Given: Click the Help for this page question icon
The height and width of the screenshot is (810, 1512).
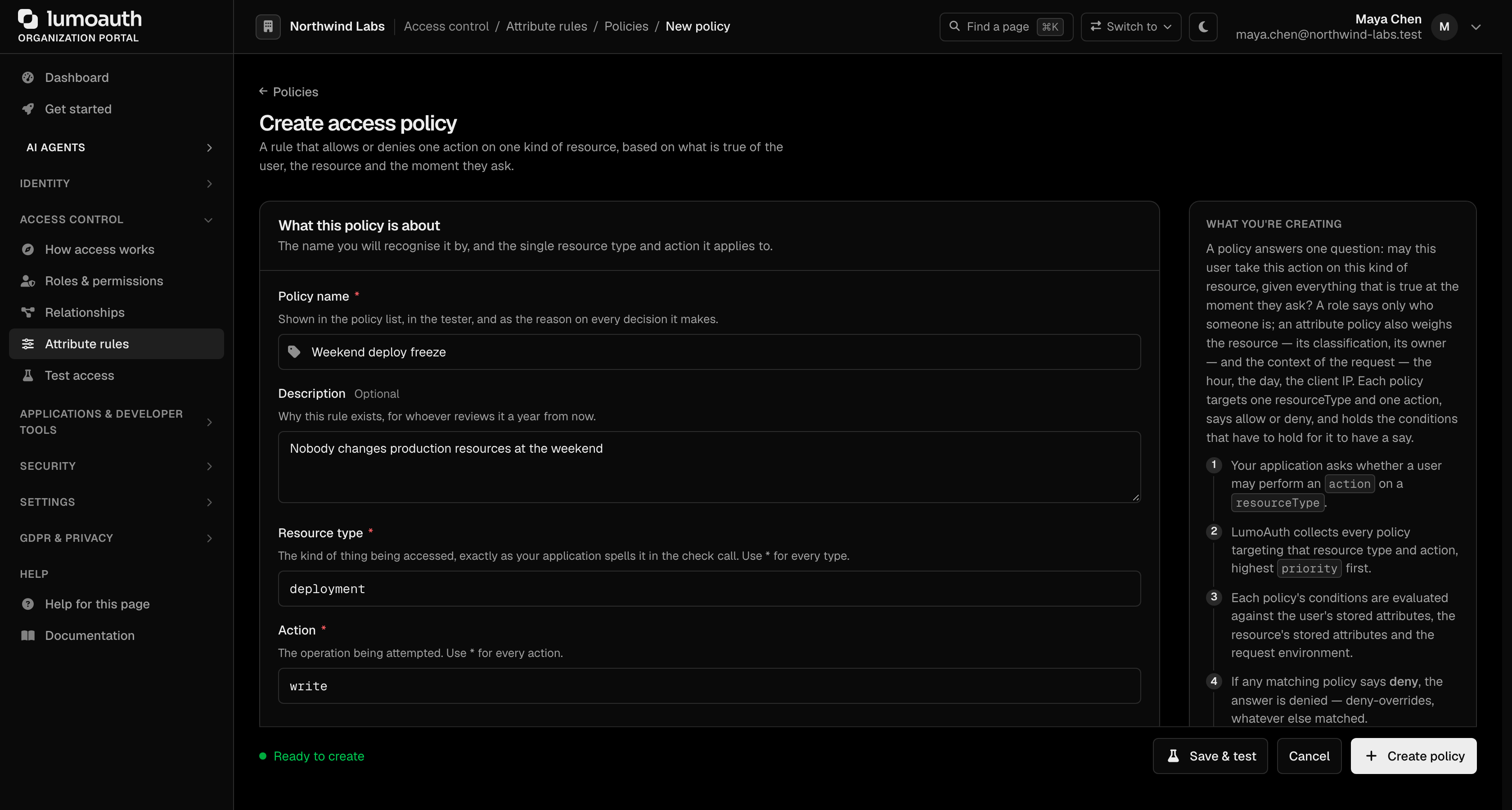Looking at the screenshot, I should (x=27, y=604).
